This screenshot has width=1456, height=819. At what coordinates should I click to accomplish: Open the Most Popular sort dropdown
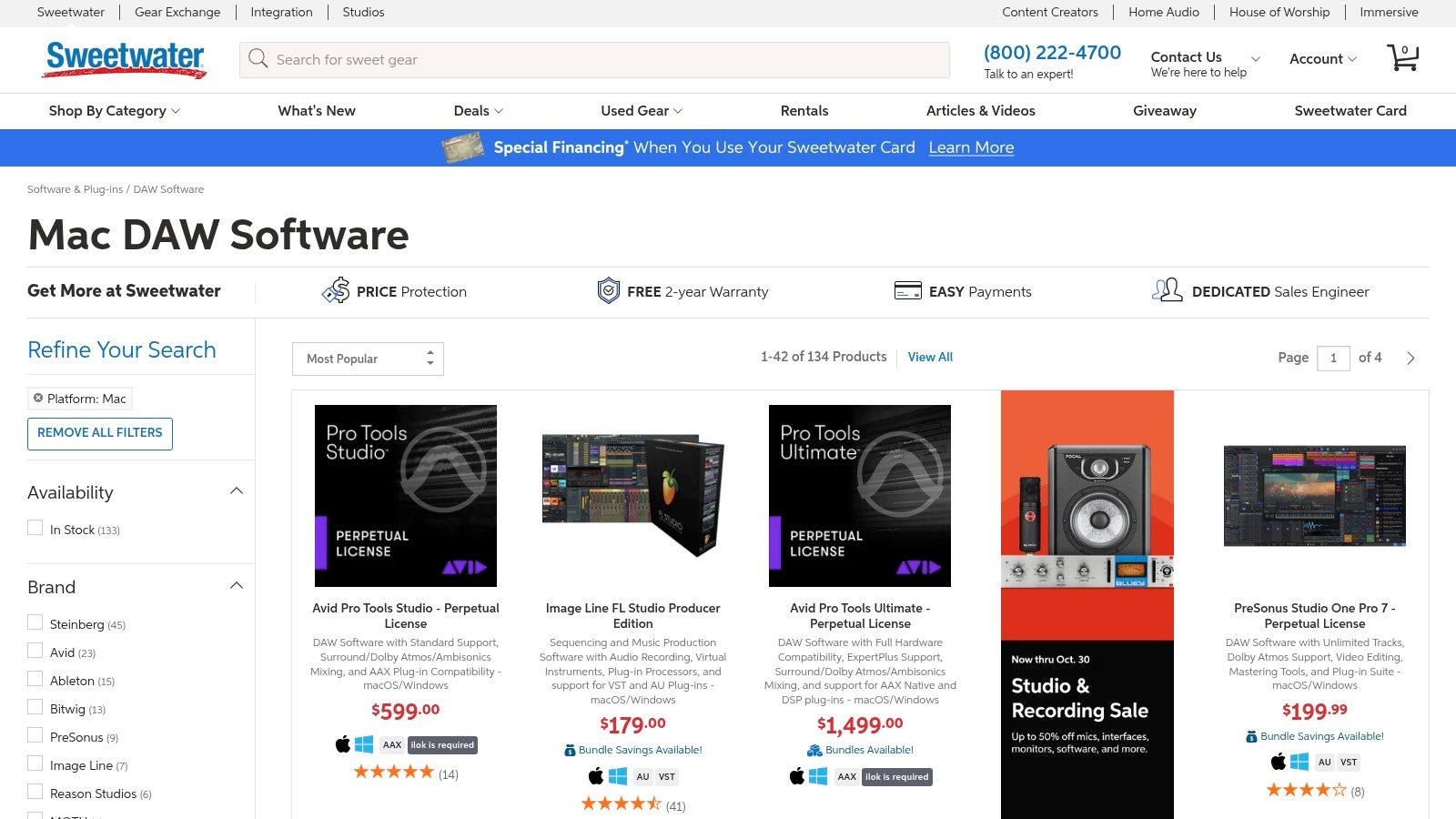click(x=367, y=359)
